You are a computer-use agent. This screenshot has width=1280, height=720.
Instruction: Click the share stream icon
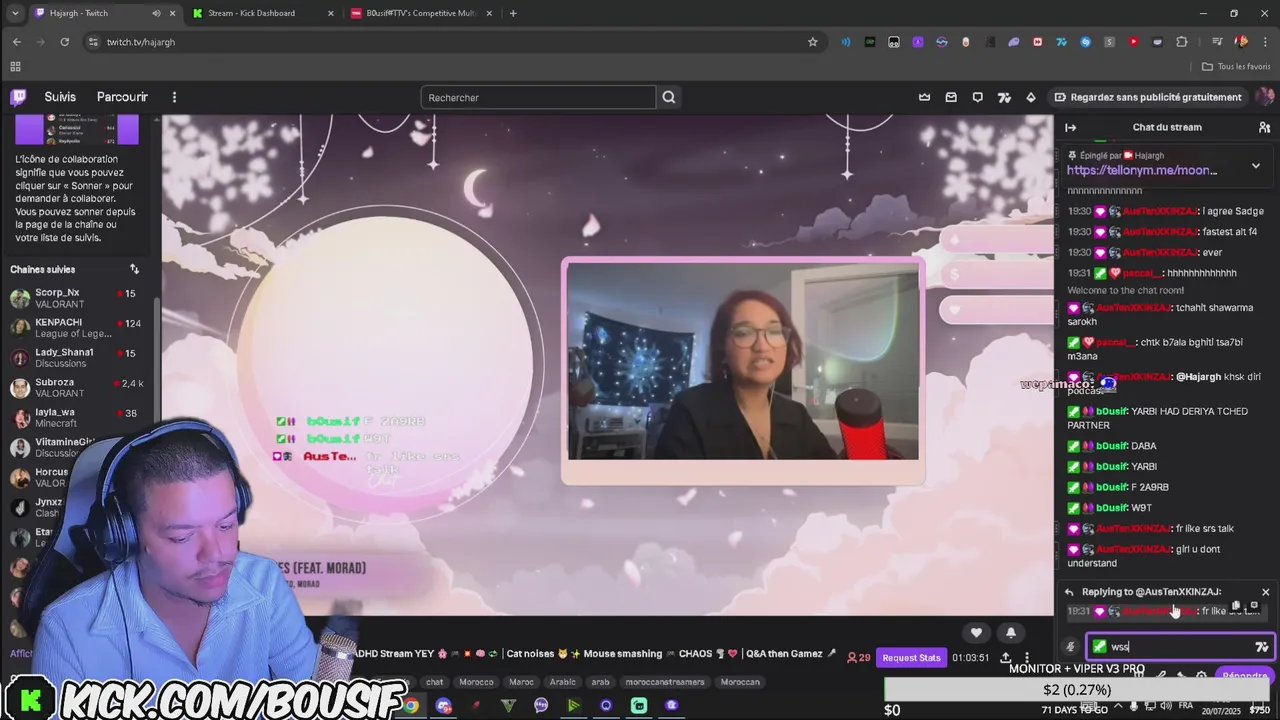point(1005,657)
